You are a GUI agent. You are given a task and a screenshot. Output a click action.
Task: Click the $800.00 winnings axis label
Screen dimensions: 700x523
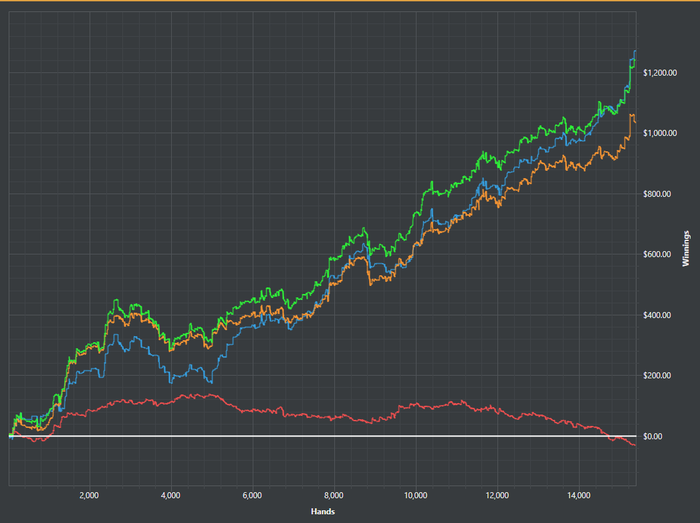coord(657,194)
